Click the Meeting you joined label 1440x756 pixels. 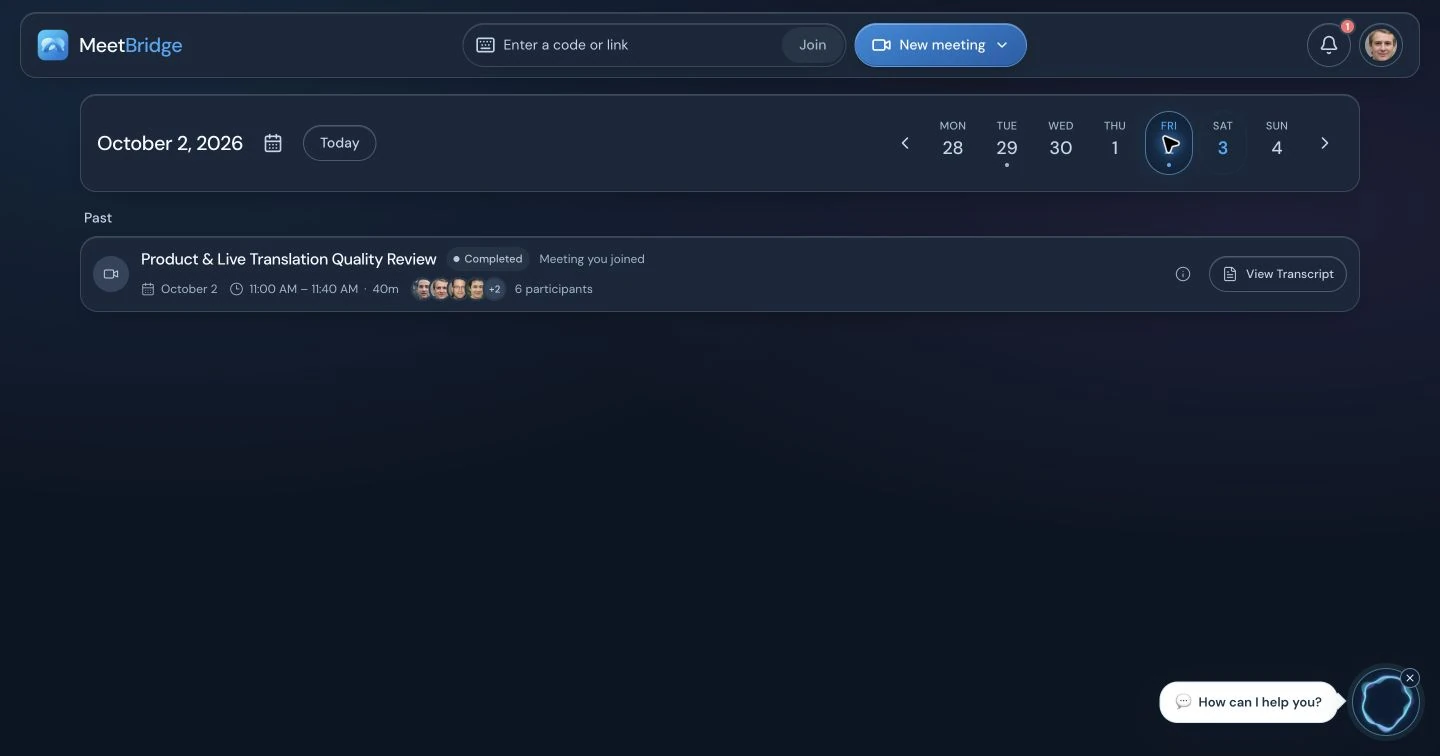click(592, 259)
